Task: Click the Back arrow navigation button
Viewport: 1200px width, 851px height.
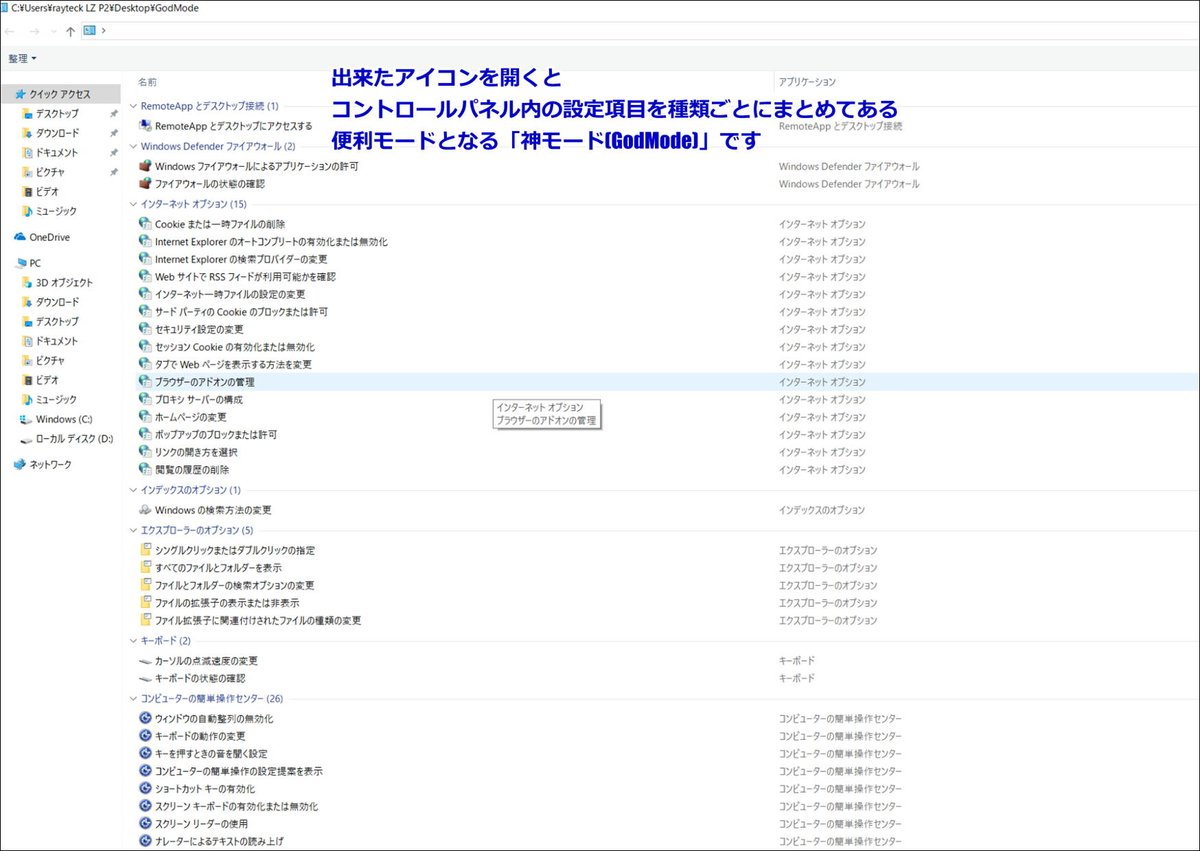Action: [10, 31]
